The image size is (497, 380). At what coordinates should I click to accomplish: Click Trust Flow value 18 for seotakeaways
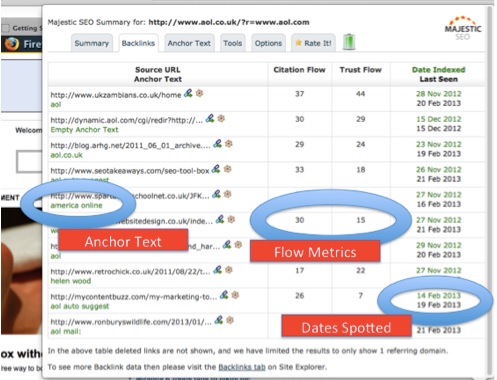[360, 170]
